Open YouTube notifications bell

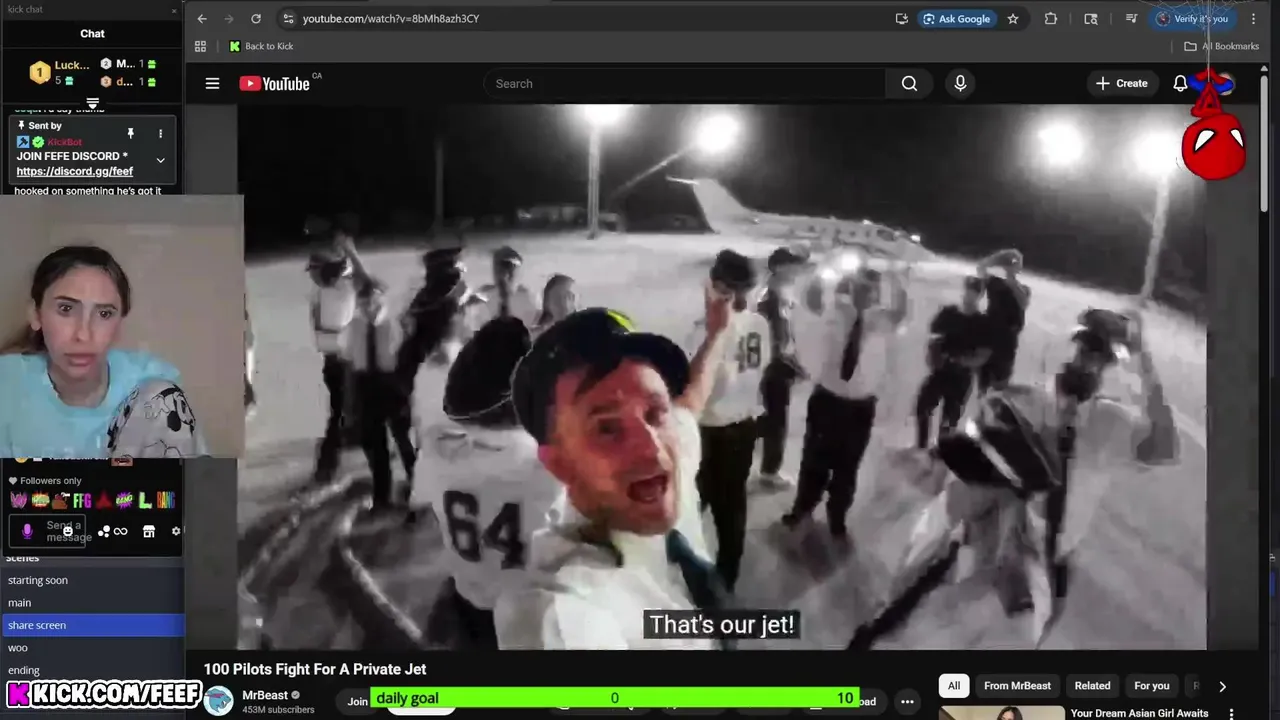click(x=1180, y=83)
